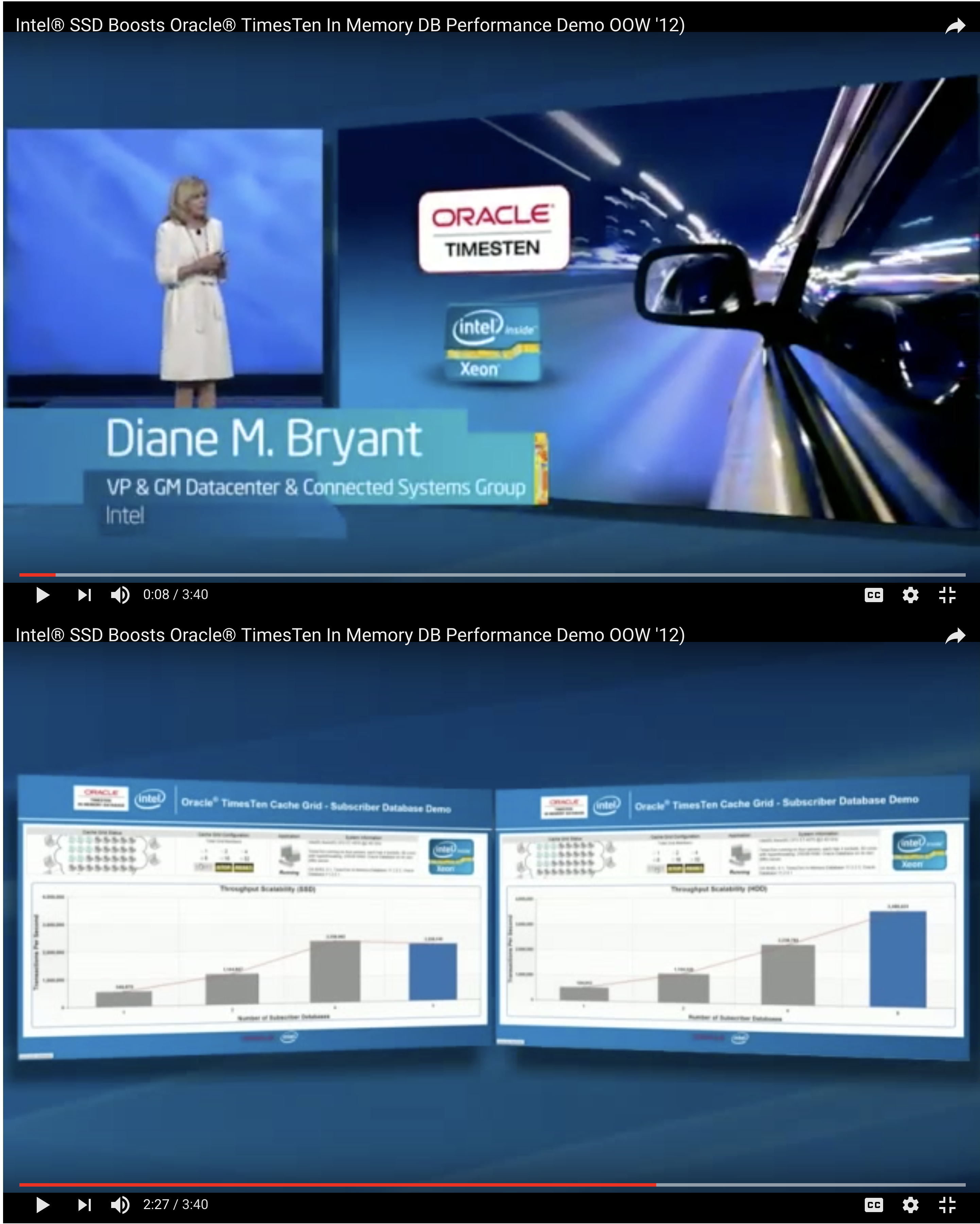Seek on the bottom player's progress bar

point(492,1185)
